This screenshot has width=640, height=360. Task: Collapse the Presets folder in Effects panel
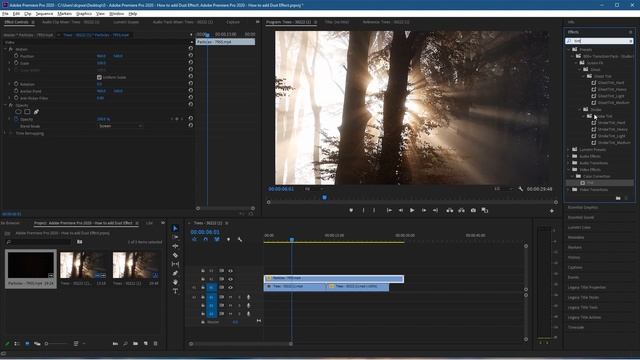tap(569, 49)
